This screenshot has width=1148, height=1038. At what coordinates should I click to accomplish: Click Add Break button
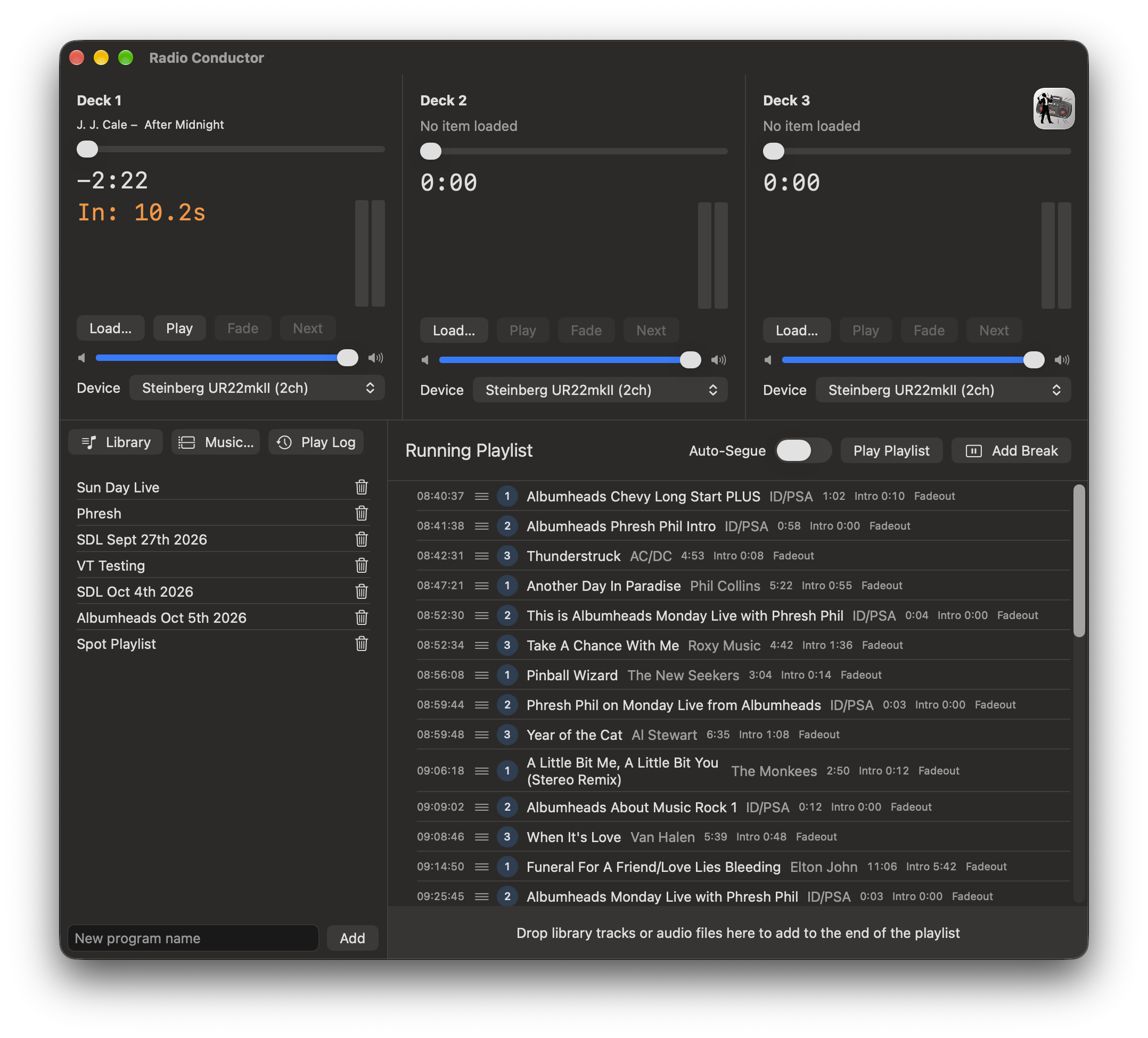1011,451
